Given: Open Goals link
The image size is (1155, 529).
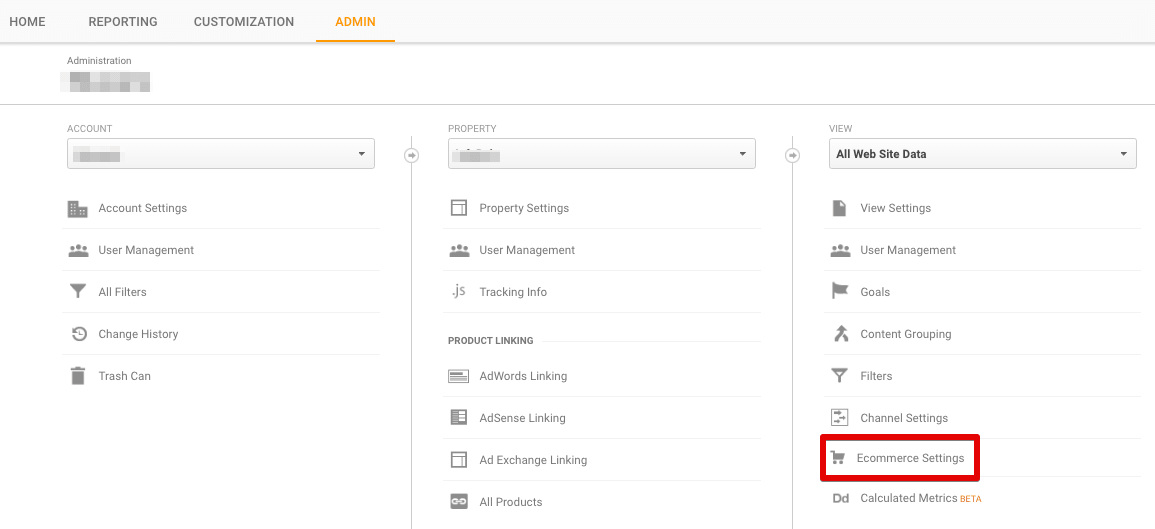Looking at the screenshot, I should (x=874, y=292).
